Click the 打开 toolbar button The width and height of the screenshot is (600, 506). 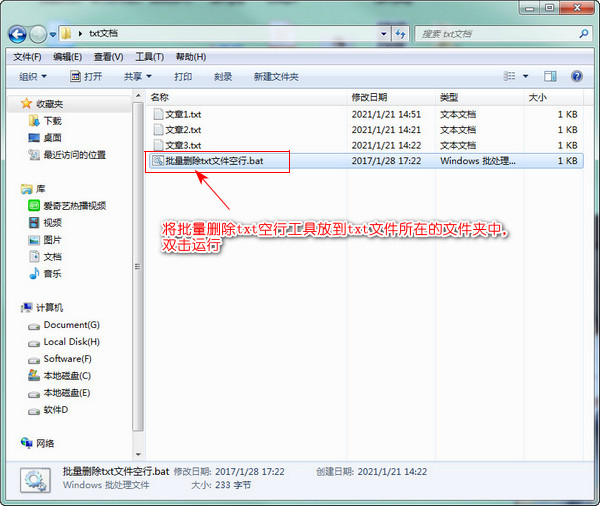point(86,77)
